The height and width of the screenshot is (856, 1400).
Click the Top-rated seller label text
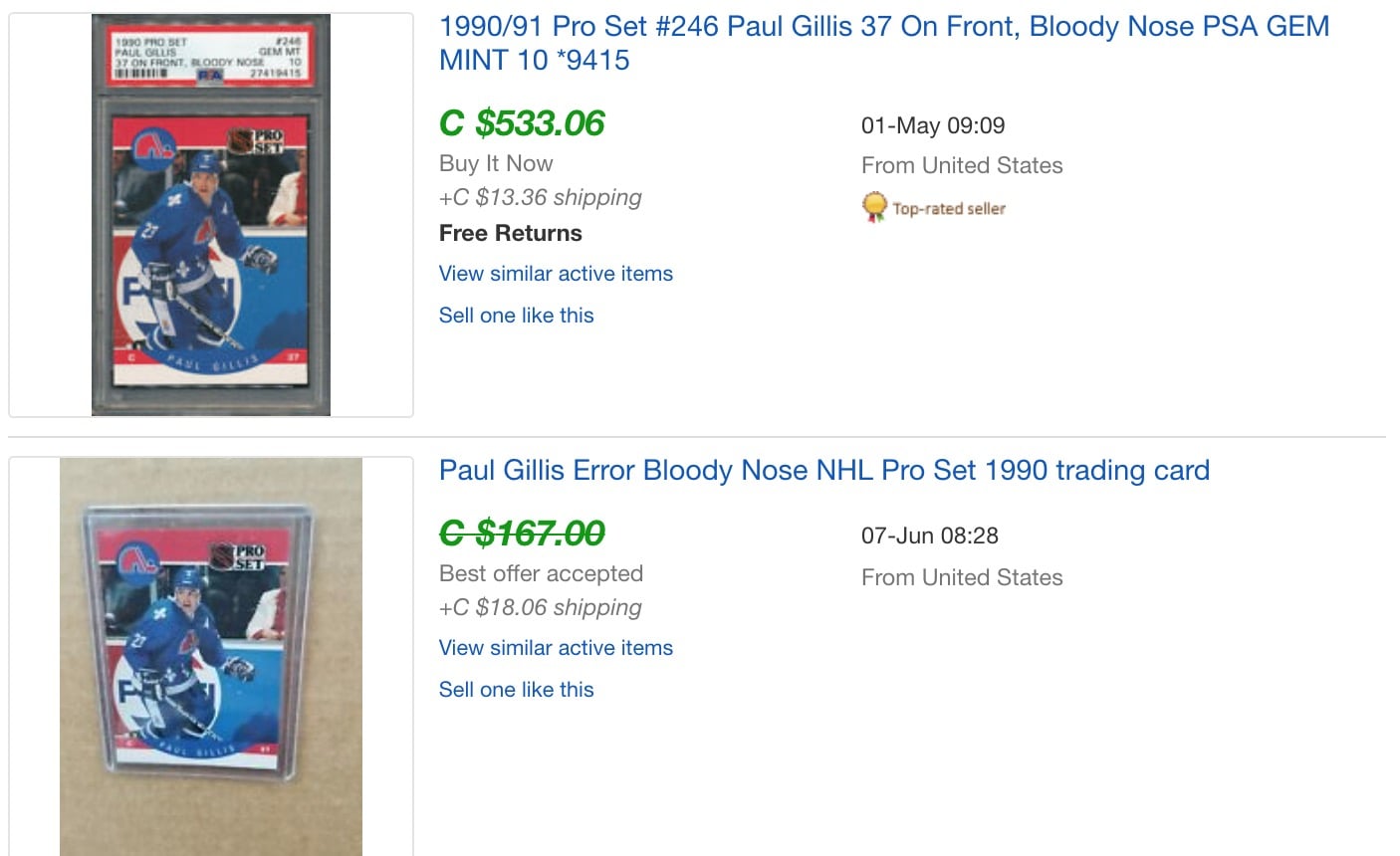pyautogui.click(x=949, y=208)
